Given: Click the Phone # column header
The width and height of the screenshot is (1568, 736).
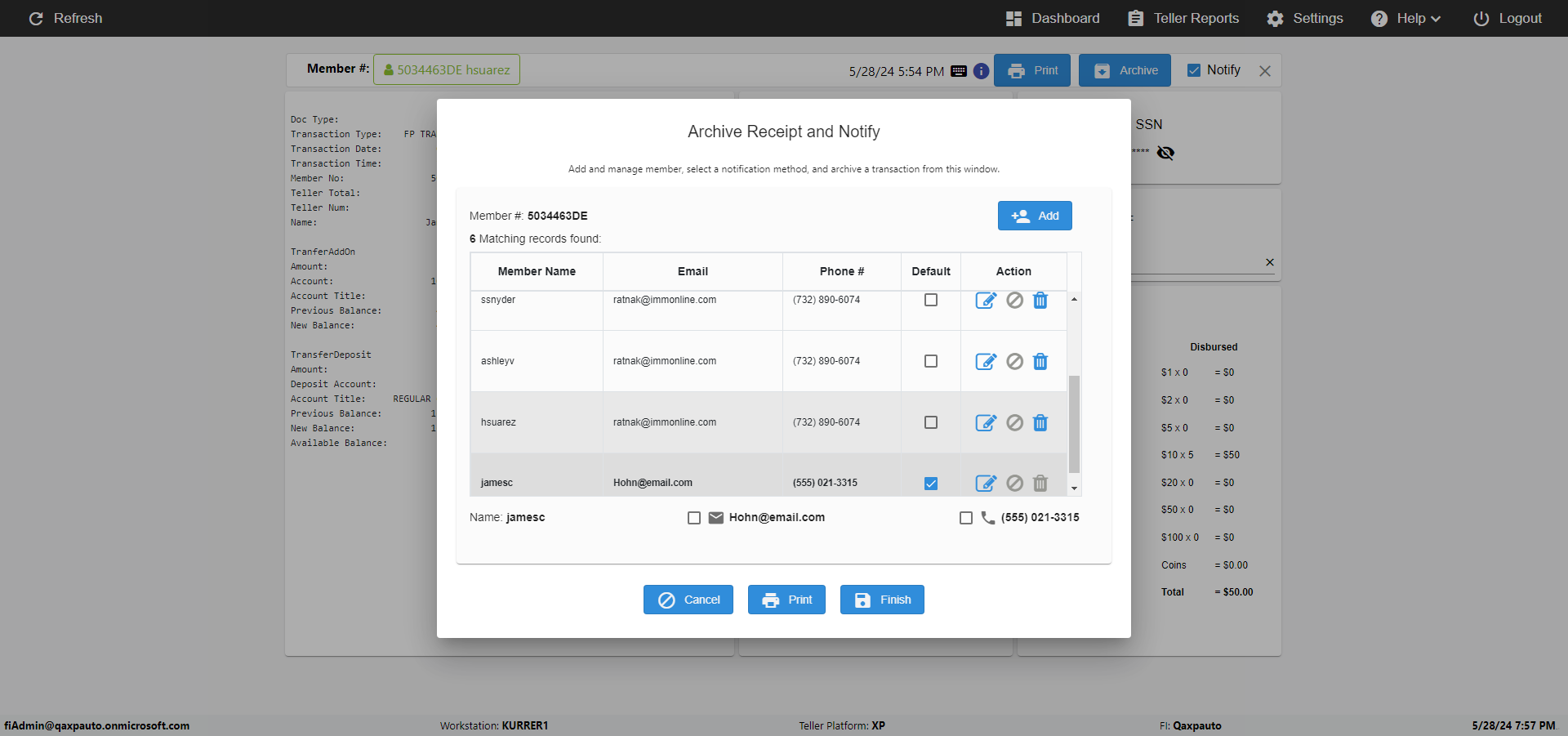Looking at the screenshot, I should pyautogui.click(x=842, y=271).
